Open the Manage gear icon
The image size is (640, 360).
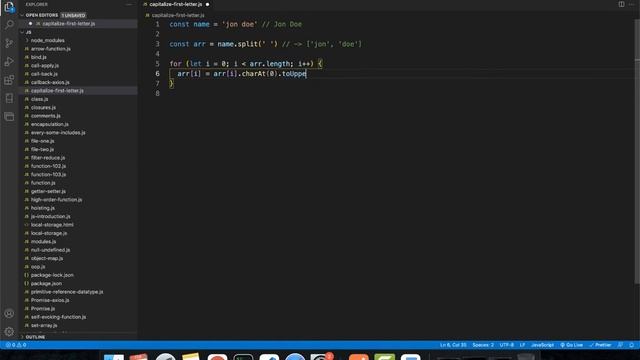pos(9,331)
